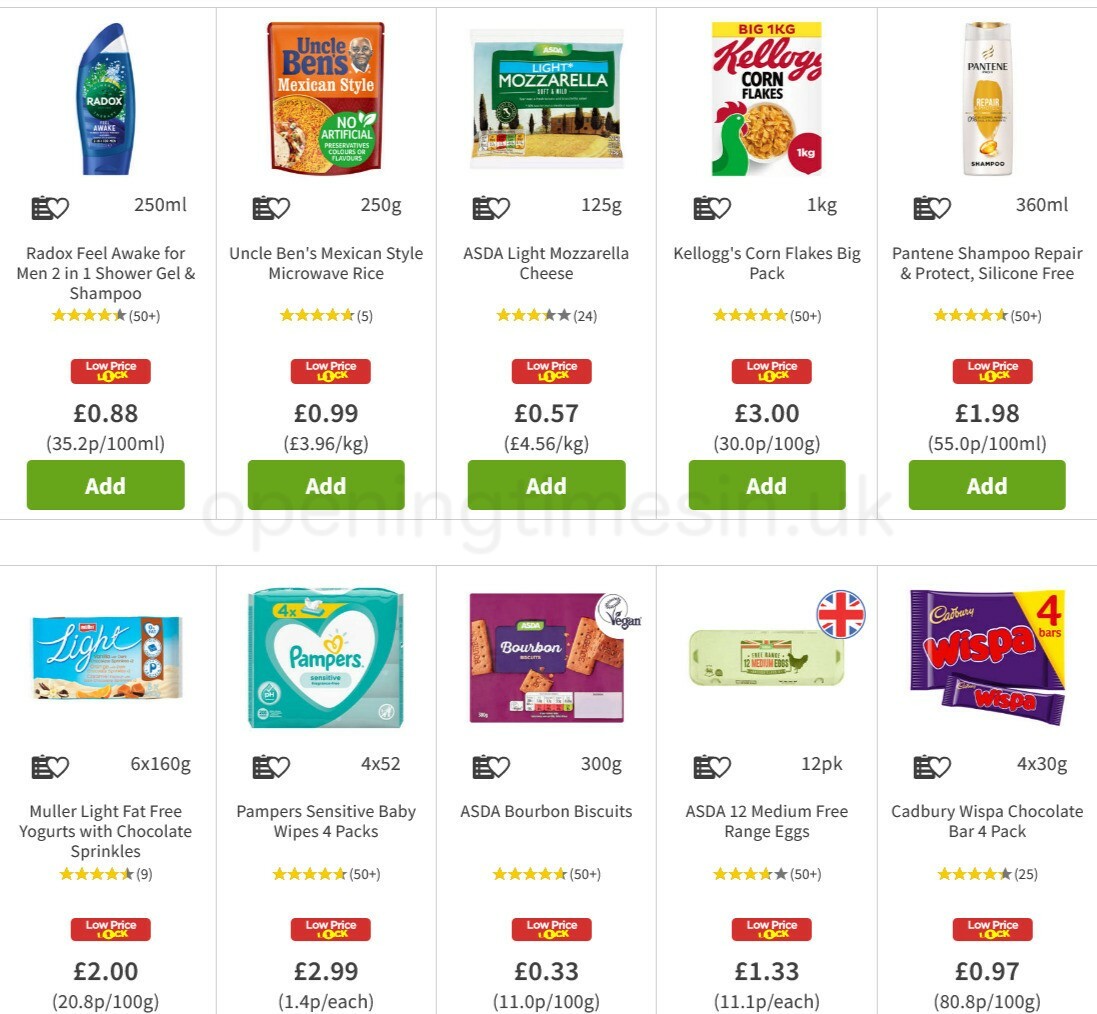The height and width of the screenshot is (1014, 1097).
Task: Open the ASDA 12 Medium Free Range Eggs page
Action: point(766,821)
